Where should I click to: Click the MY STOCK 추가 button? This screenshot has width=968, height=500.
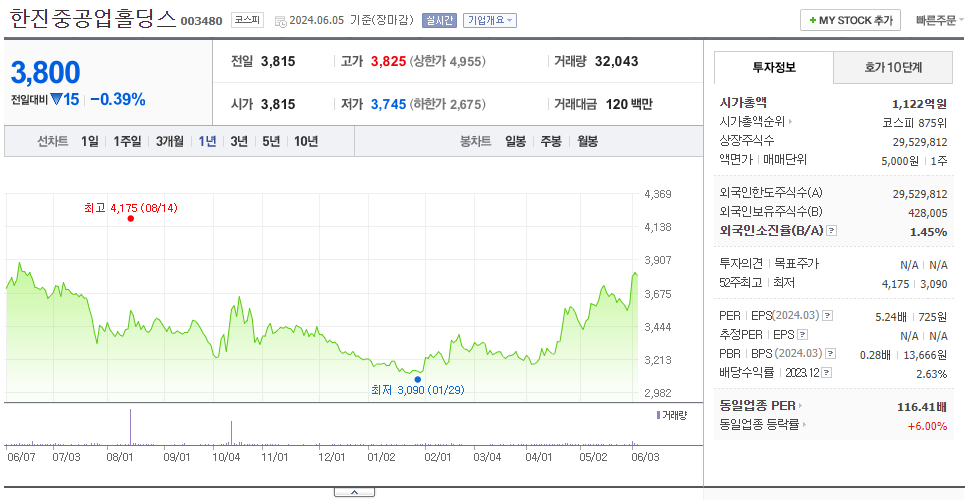click(850, 20)
